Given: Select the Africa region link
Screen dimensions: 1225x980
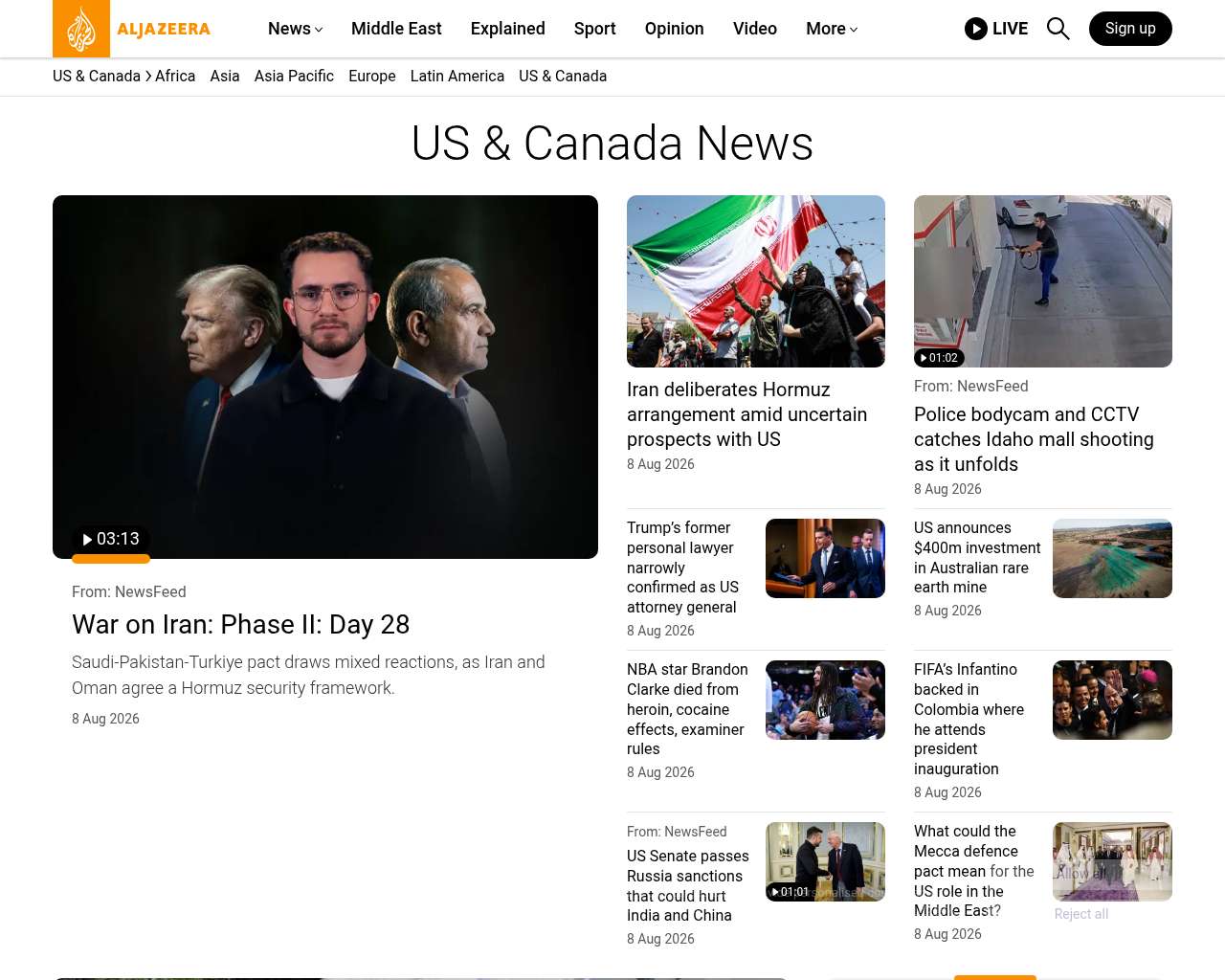Looking at the screenshot, I should [x=175, y=76].
